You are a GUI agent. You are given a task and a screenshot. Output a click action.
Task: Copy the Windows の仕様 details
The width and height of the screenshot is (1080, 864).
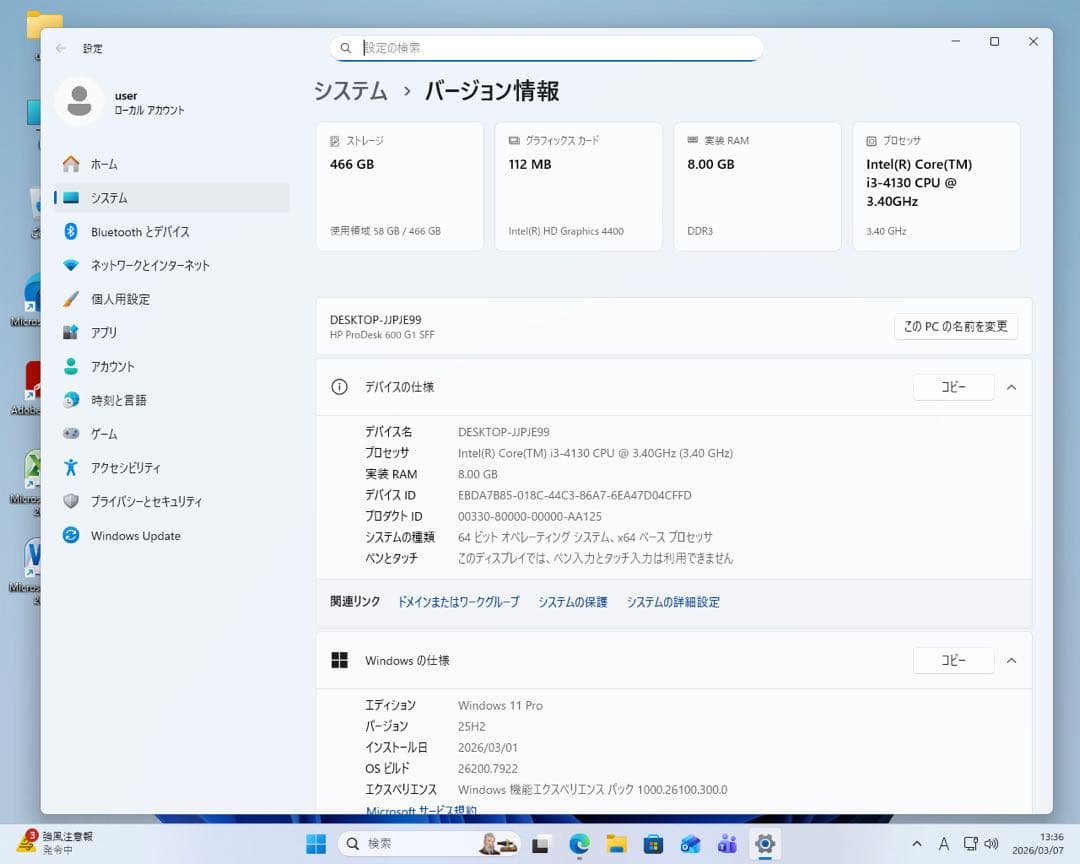[953, 660]
